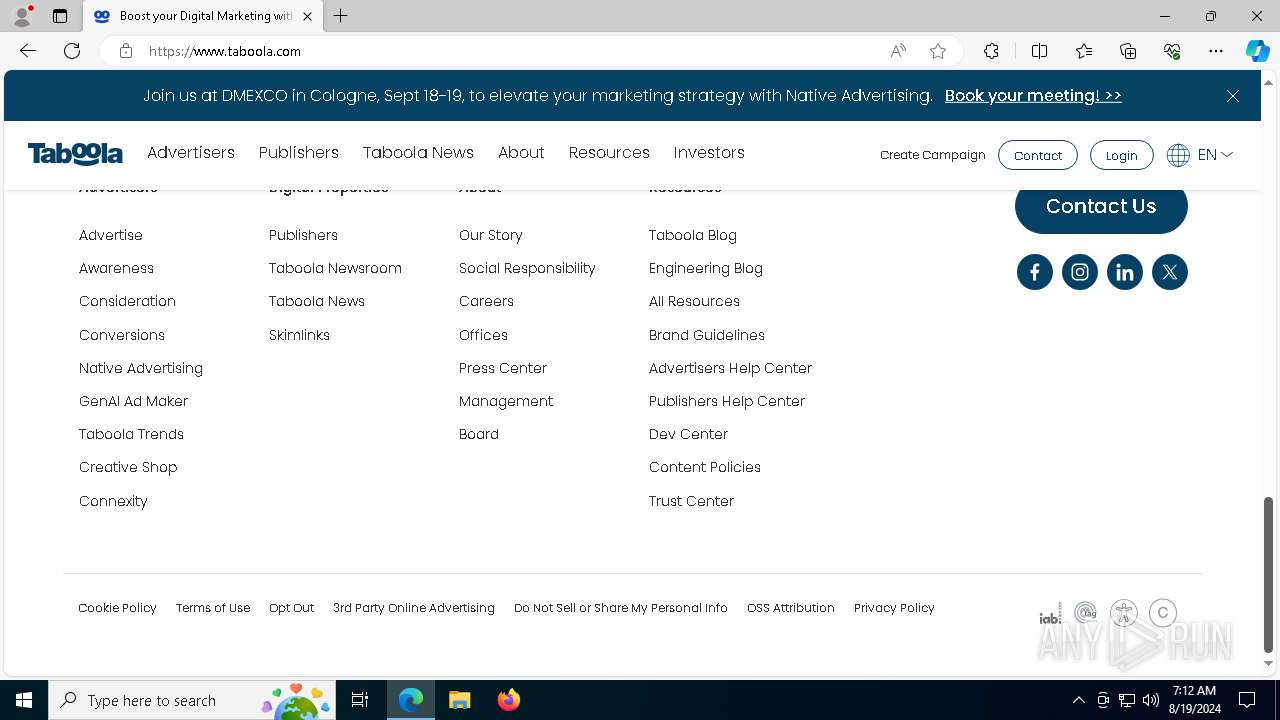The width and height of the screenshot is (1280, 720).
Task: Click the header Contact button
Action: (1038, 155)
